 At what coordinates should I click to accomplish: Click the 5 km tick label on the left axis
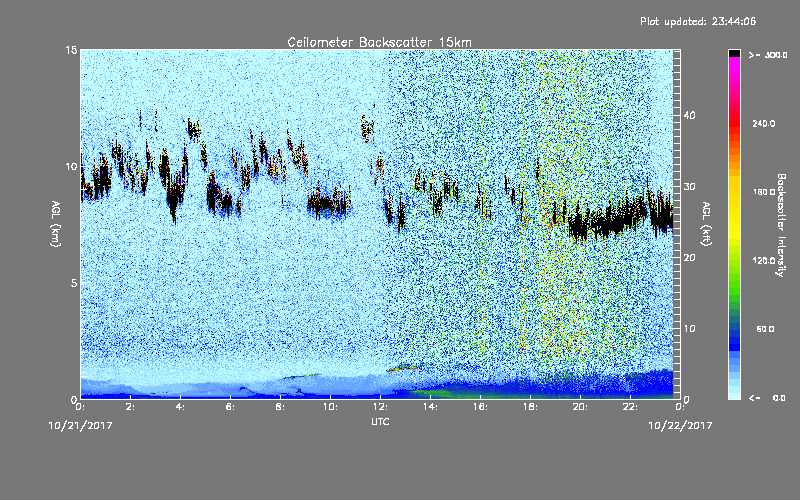coord(74,283)
